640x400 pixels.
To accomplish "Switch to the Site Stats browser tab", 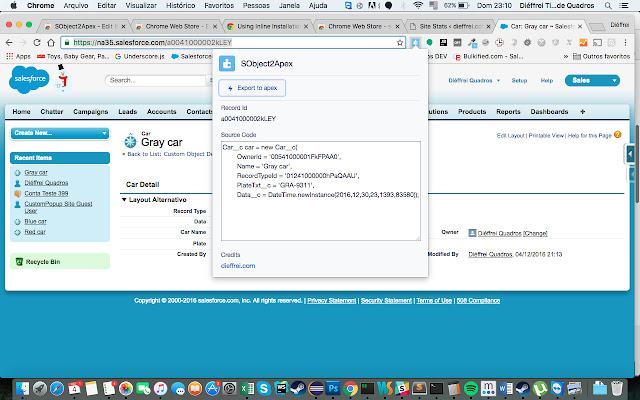I will [x=450, y=26].
